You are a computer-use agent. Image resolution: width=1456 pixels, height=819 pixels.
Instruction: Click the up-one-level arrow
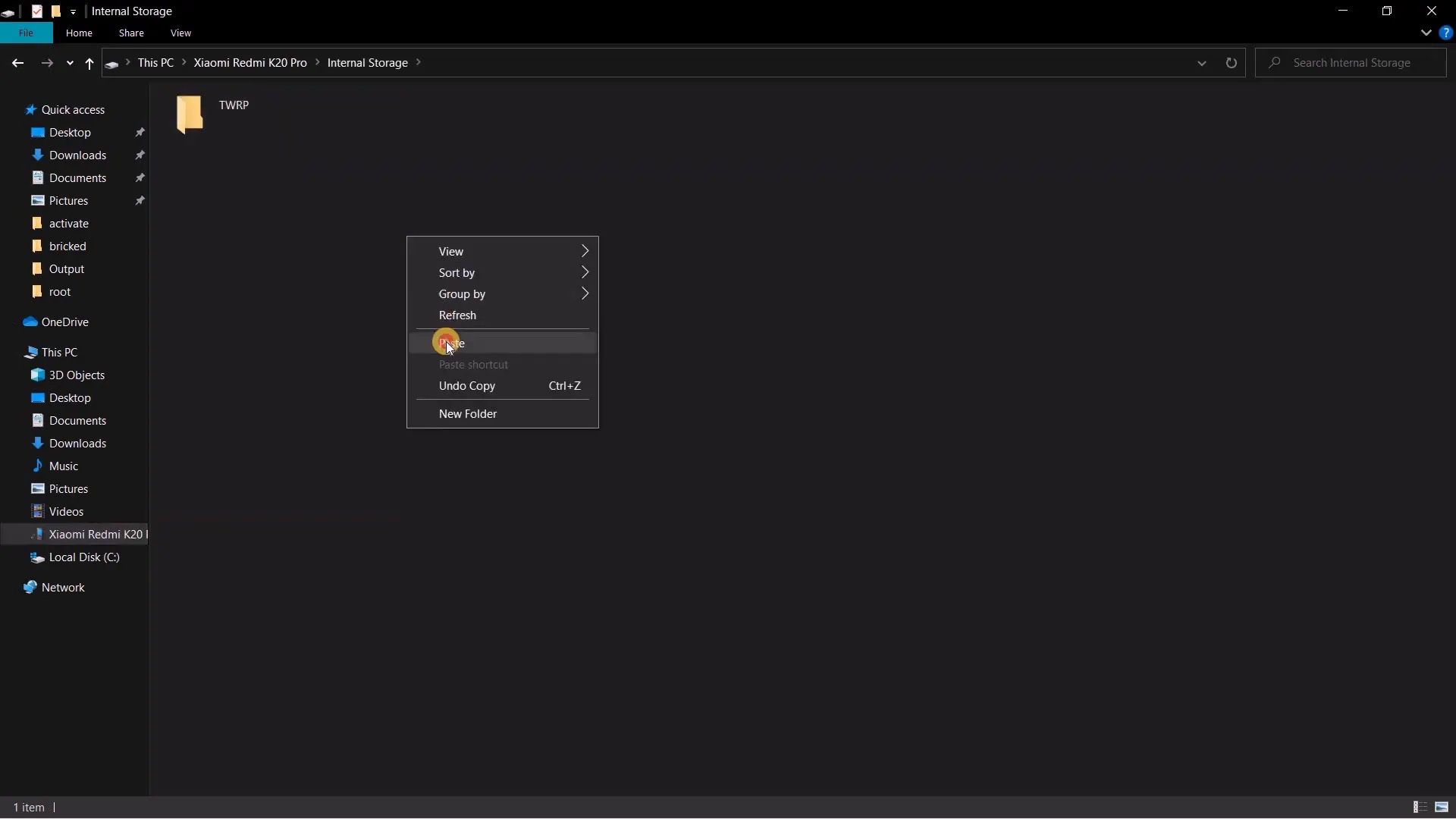(89, 63)
